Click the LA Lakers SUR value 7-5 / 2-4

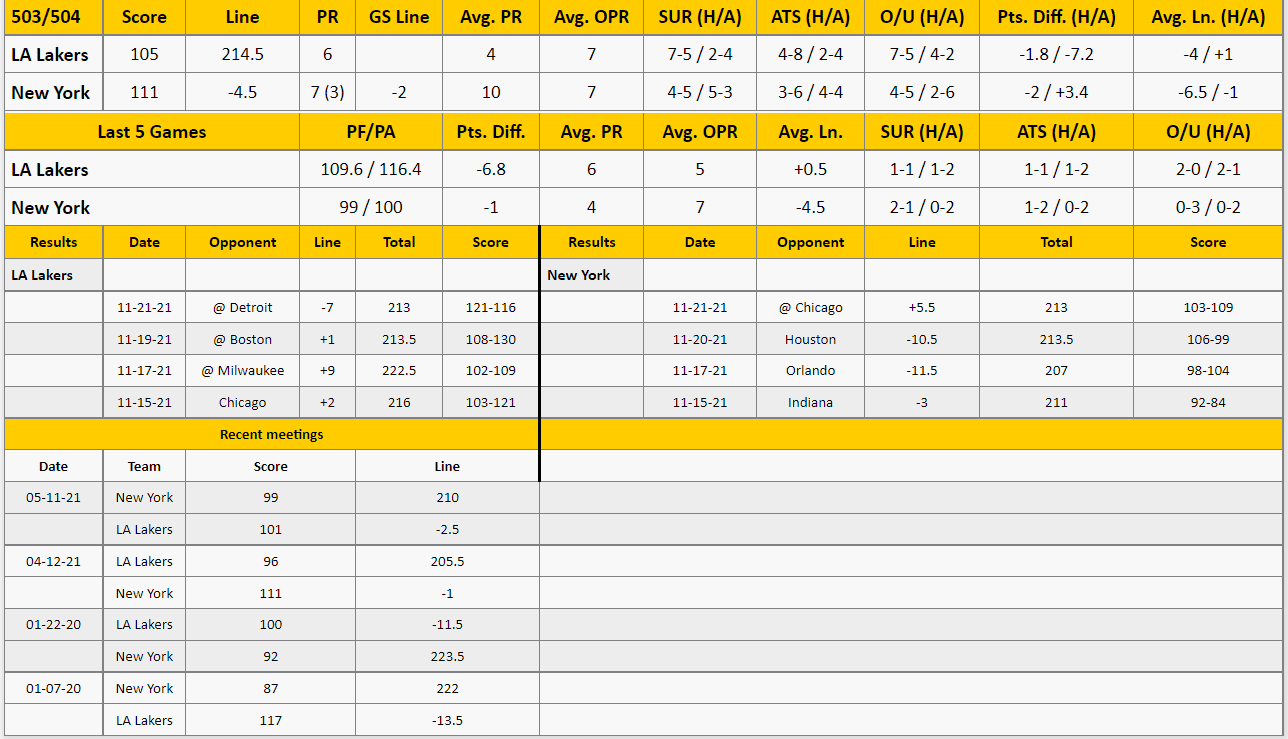coord(700,55)
